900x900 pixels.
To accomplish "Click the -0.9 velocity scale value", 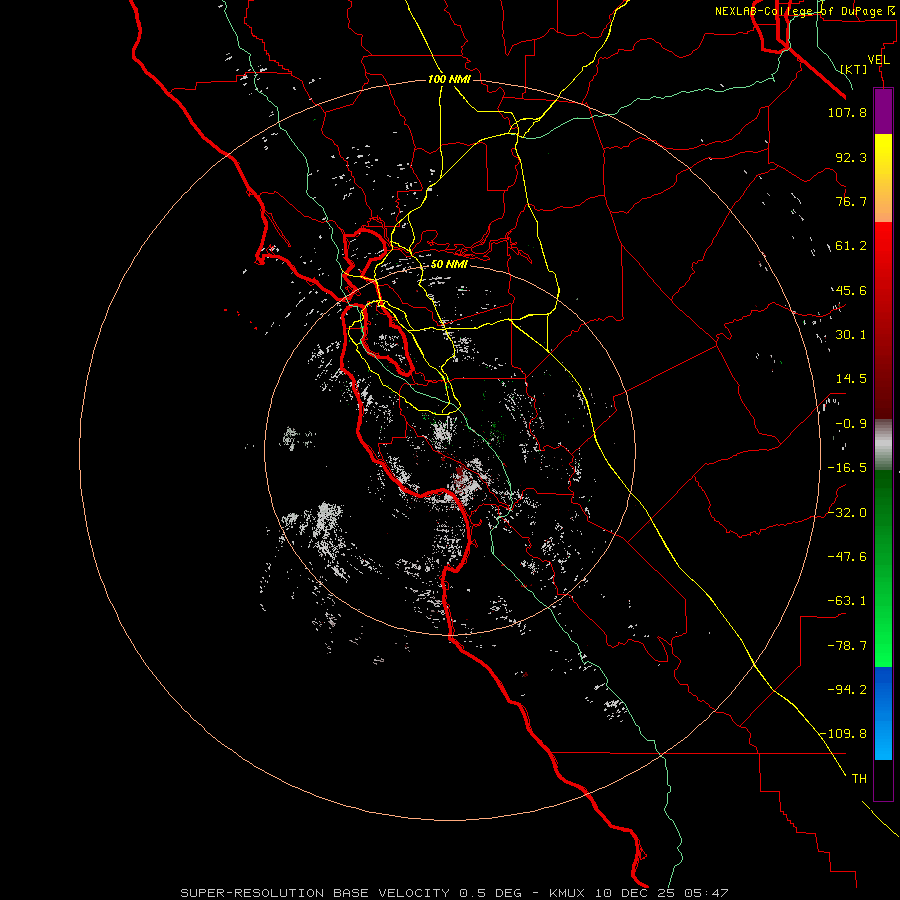I will tap(851, 424).
